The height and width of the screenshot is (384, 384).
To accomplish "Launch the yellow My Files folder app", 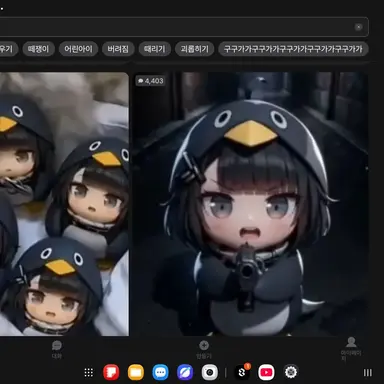I will point(136,372).
